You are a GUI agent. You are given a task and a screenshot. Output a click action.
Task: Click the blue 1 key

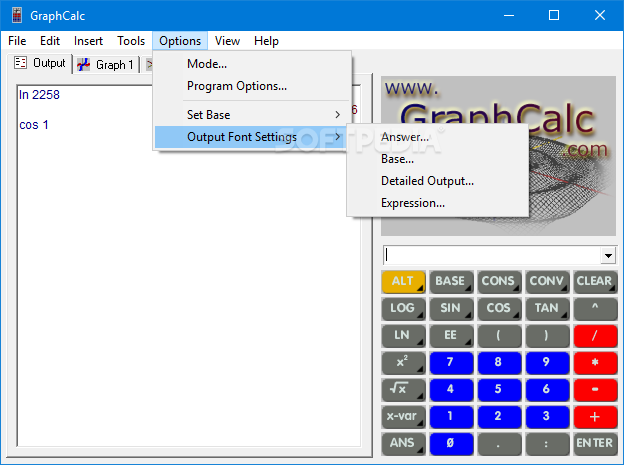click(451, 416)
